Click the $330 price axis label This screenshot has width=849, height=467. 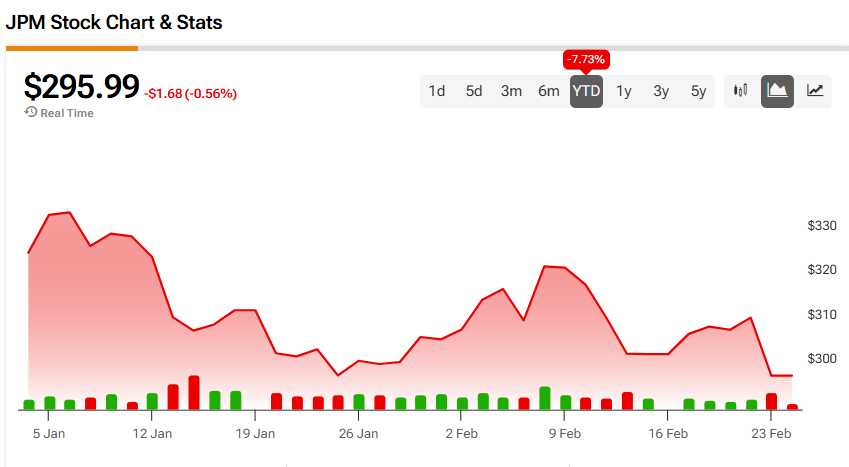[822, 225]
